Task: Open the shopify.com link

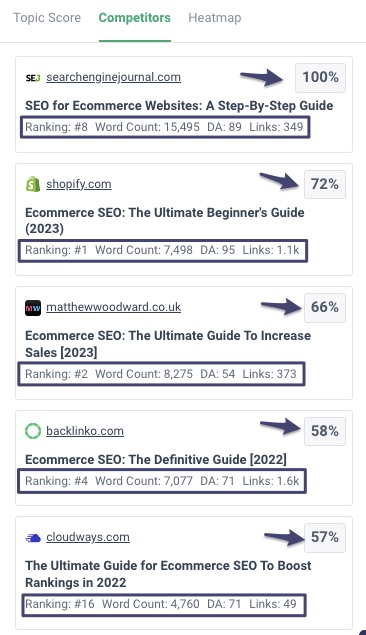Action: click(79, 184)
